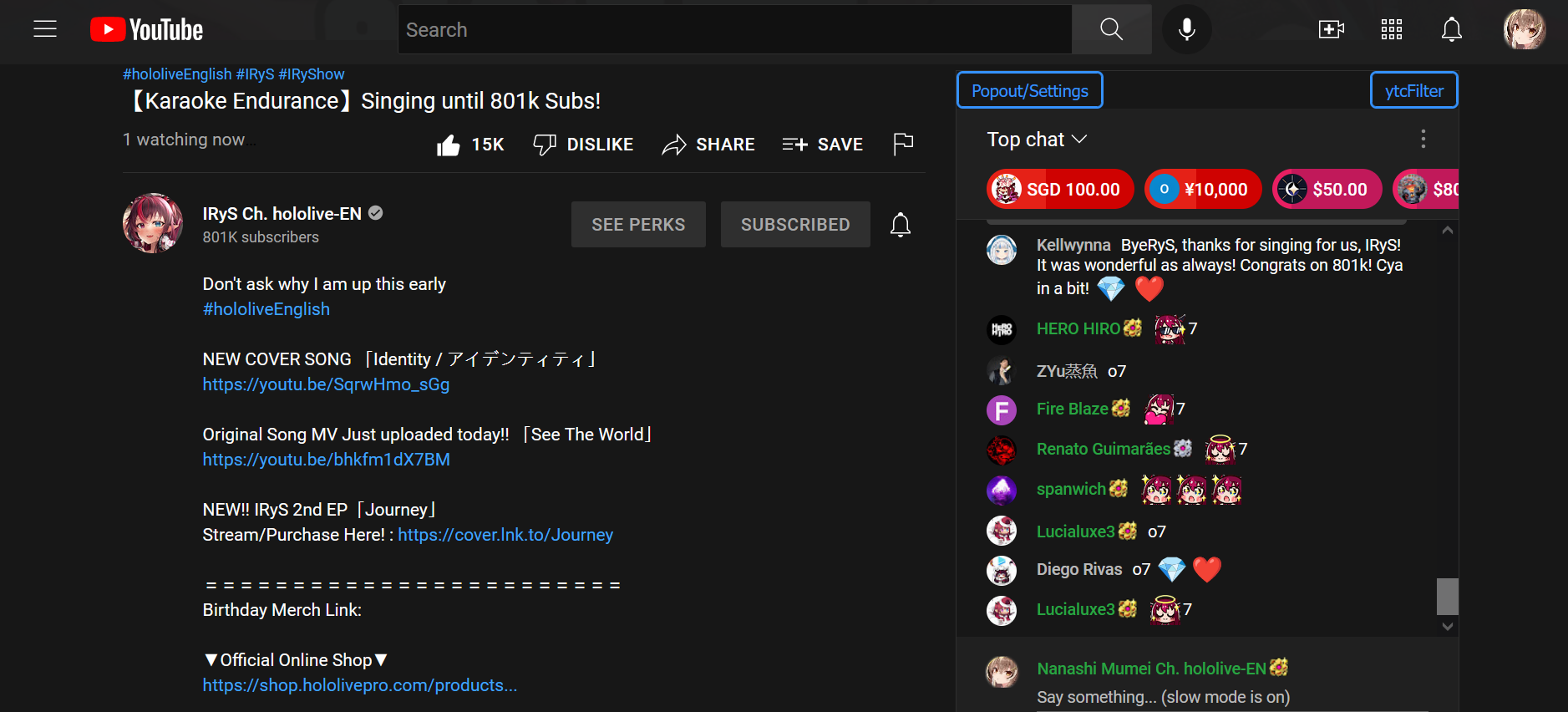The width and height of the screenshot is (1568, 712).
Task: Open Renato Guimarães's chat avatar
Action: [x=1002, y=450]
